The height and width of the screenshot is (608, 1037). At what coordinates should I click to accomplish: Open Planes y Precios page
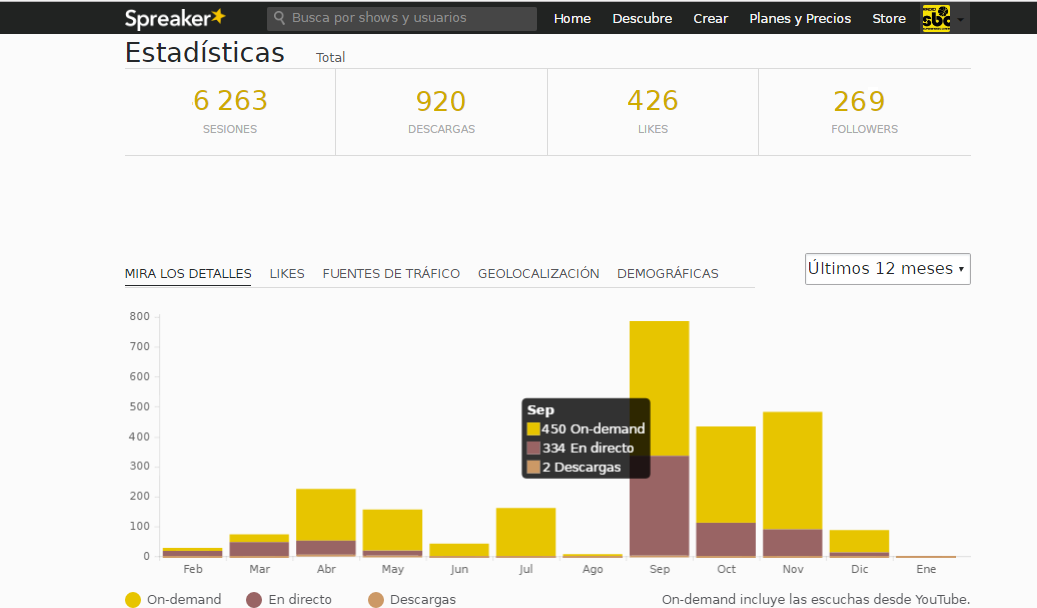(800, 19)
